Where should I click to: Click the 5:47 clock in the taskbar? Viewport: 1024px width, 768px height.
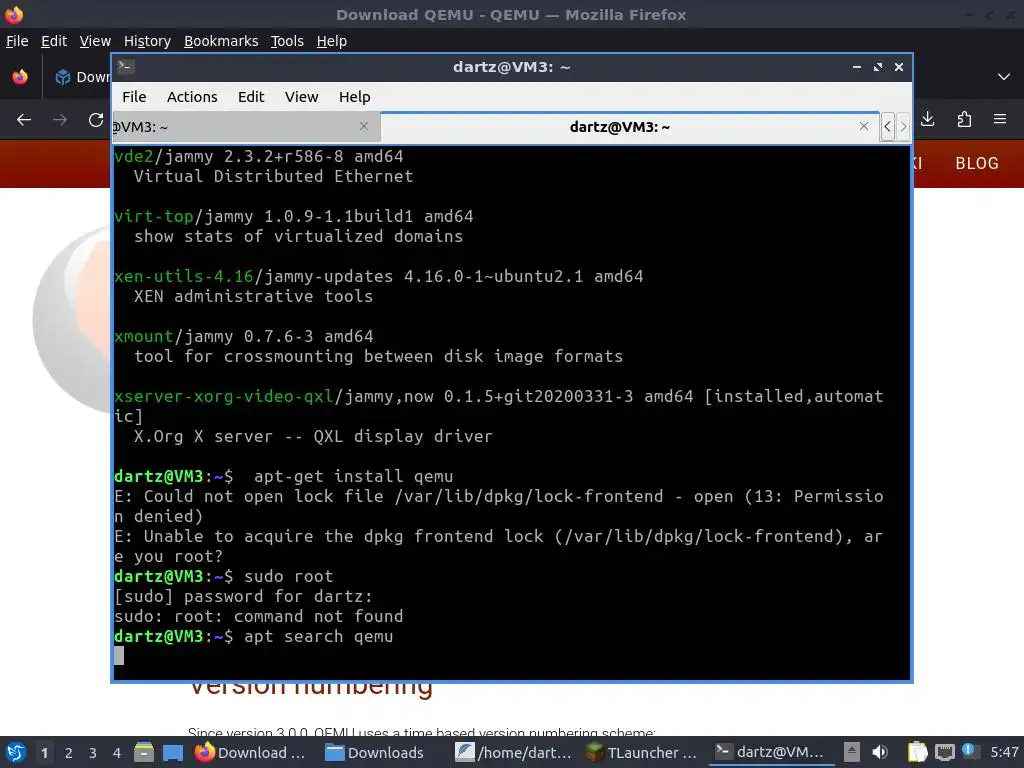click(x=1004, y=752)
